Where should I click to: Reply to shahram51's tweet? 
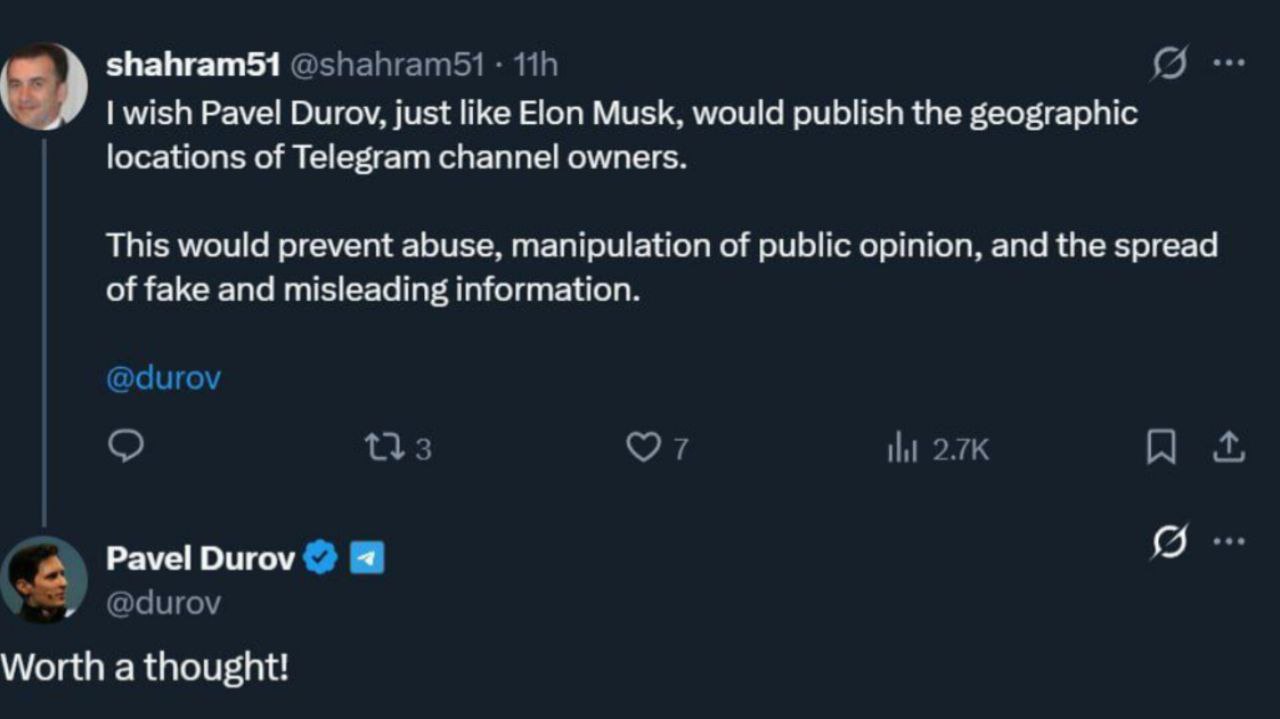[126, 447]
